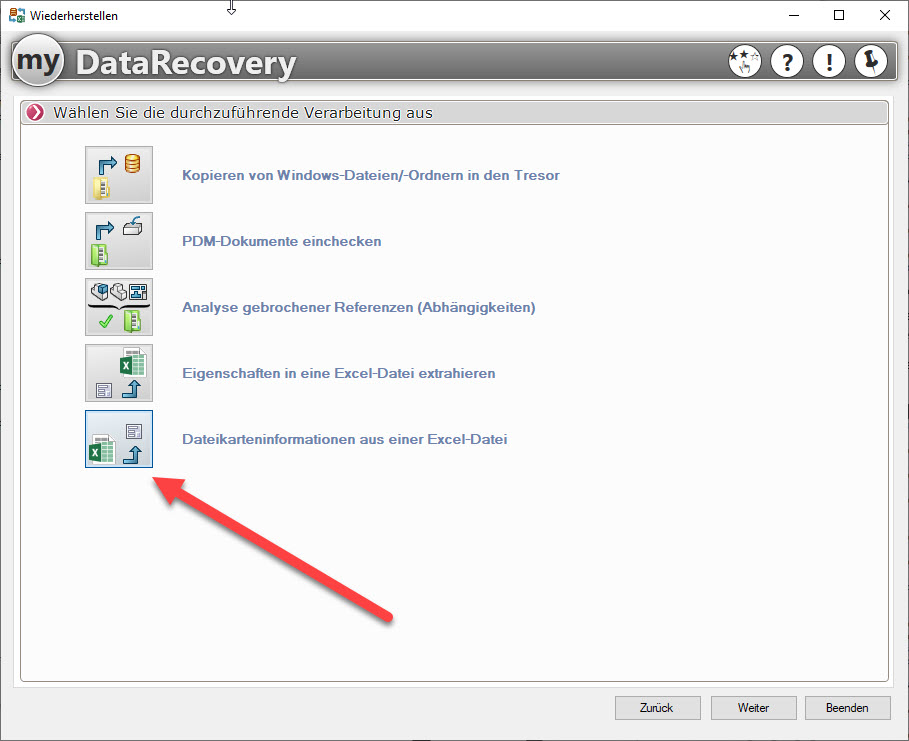
Task: Go back with the Zurück button
Action: tap(657, 708)
